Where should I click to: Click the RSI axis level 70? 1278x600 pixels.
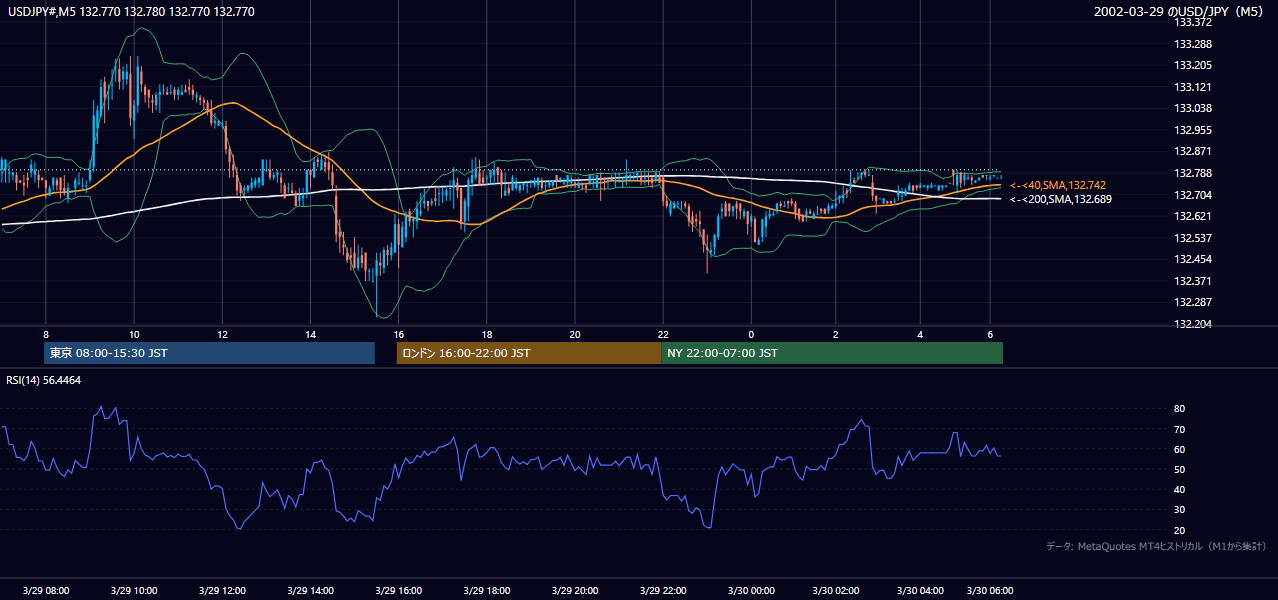[1179, 429]
